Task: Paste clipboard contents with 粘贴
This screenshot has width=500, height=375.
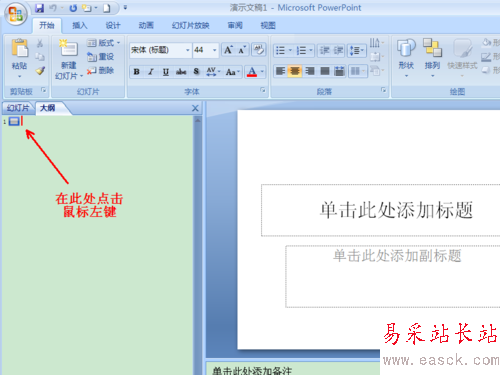Action: 20,58
